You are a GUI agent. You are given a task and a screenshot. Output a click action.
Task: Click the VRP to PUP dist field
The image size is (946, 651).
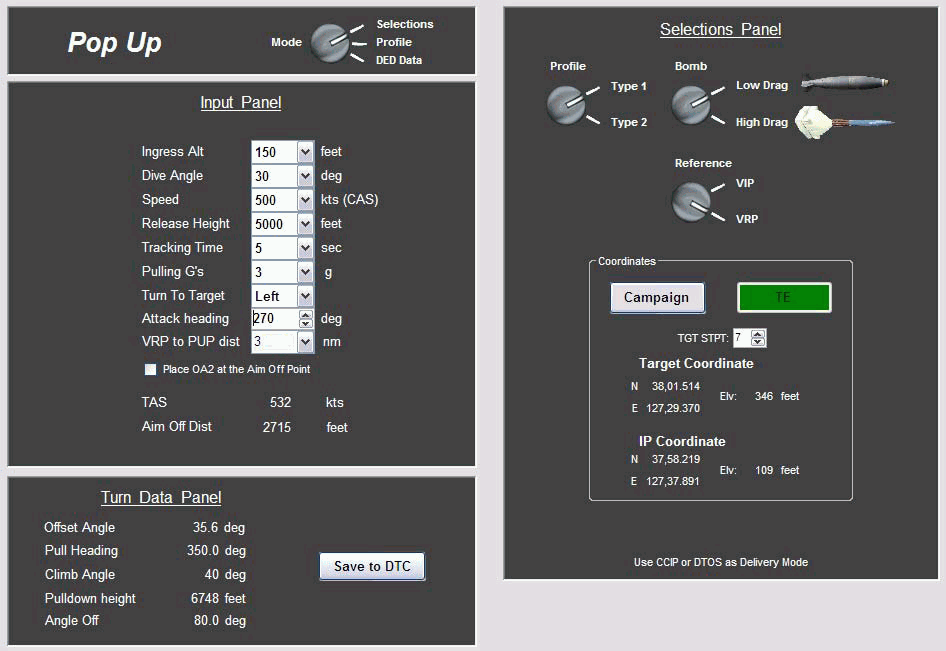tap(273, 342)
